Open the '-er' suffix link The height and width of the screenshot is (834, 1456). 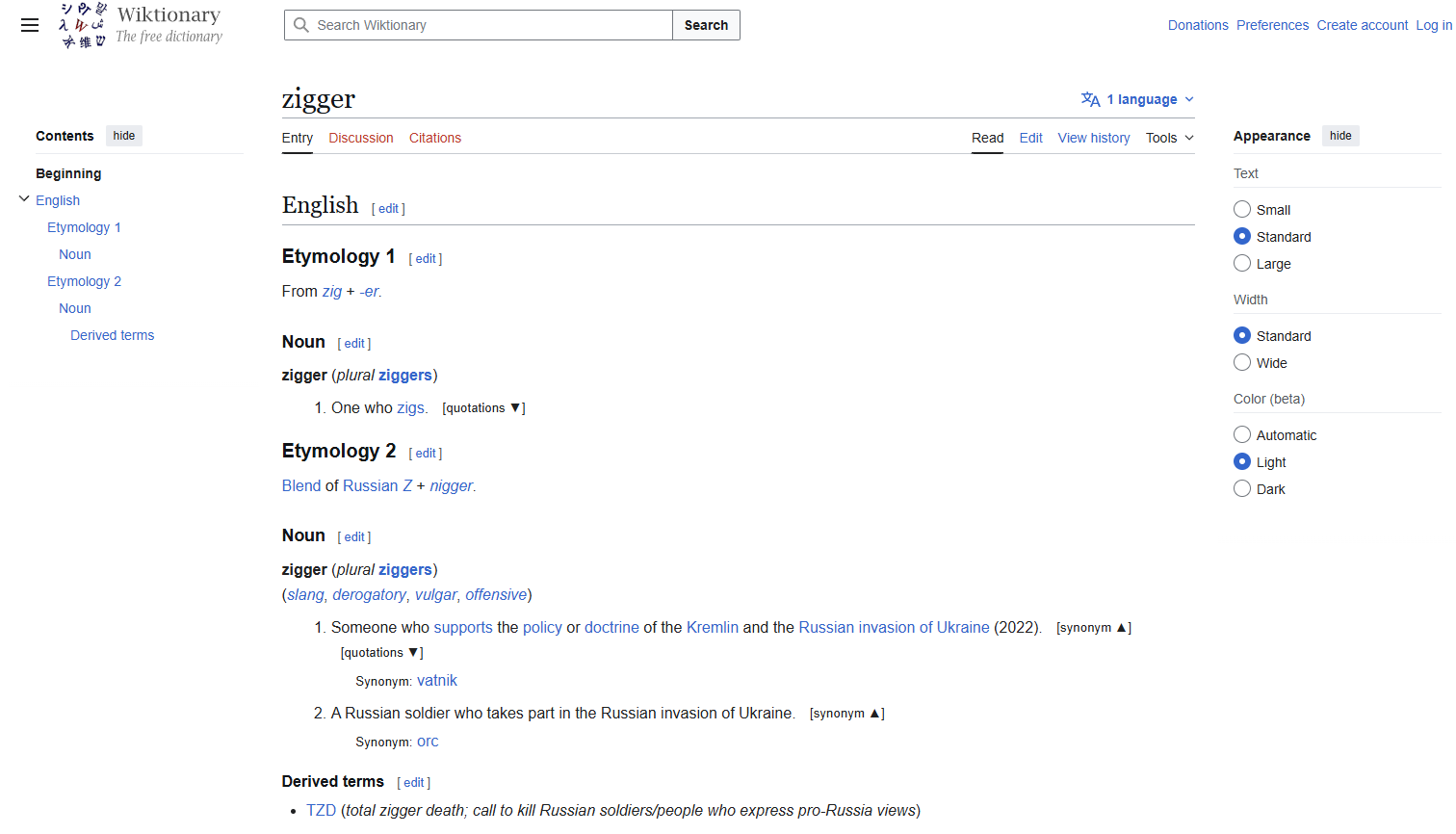(369, 292)
